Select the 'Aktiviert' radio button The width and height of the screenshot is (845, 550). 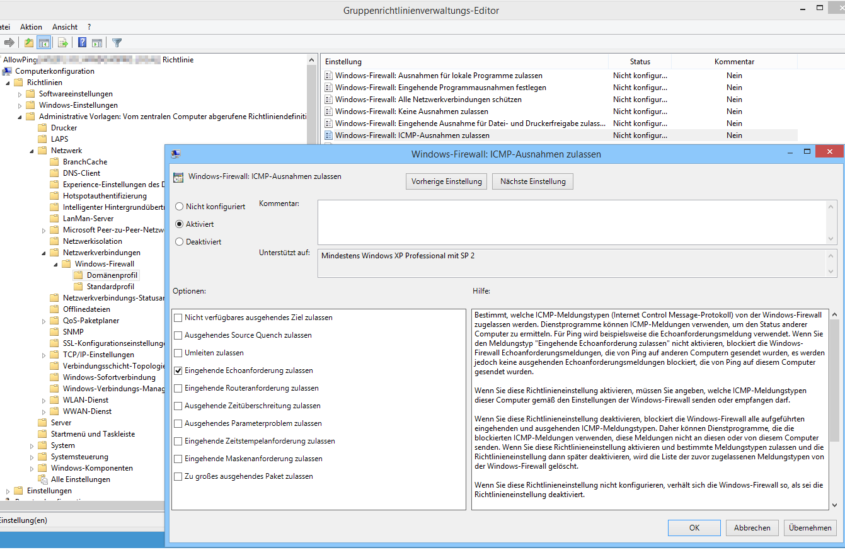179,224
